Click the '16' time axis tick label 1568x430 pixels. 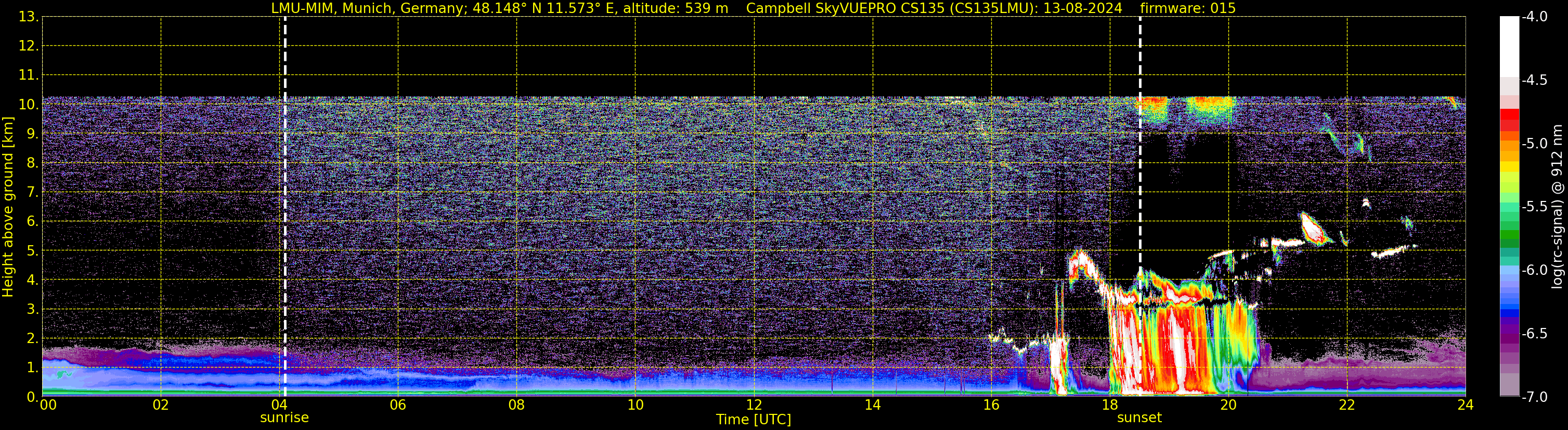pos(992,404)
